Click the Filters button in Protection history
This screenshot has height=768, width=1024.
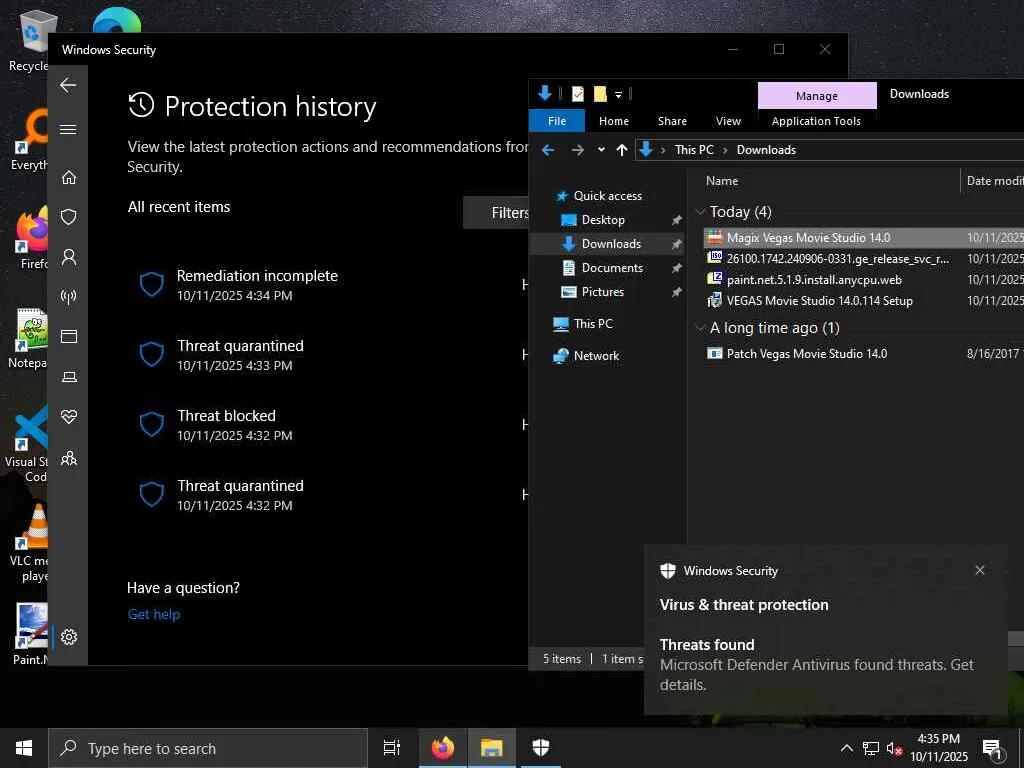pos(496,213)
